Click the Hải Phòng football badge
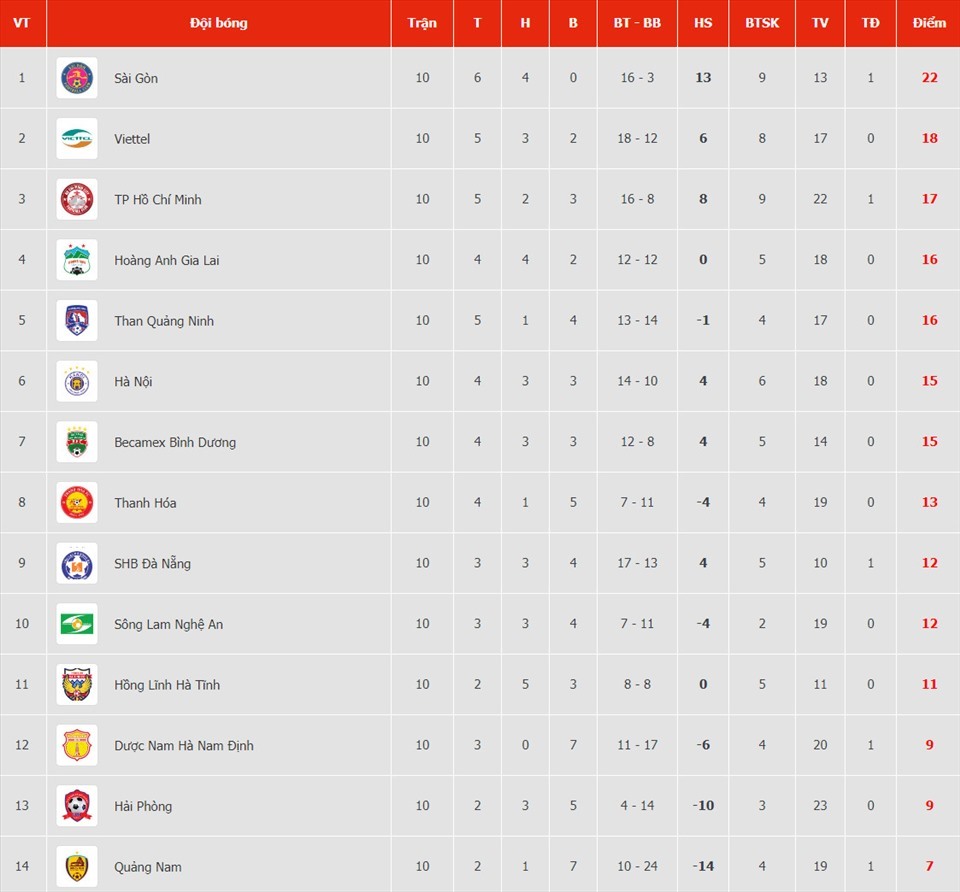Image resolution: width=960 pixels, height=892 pixels. [x=77, y=805]
